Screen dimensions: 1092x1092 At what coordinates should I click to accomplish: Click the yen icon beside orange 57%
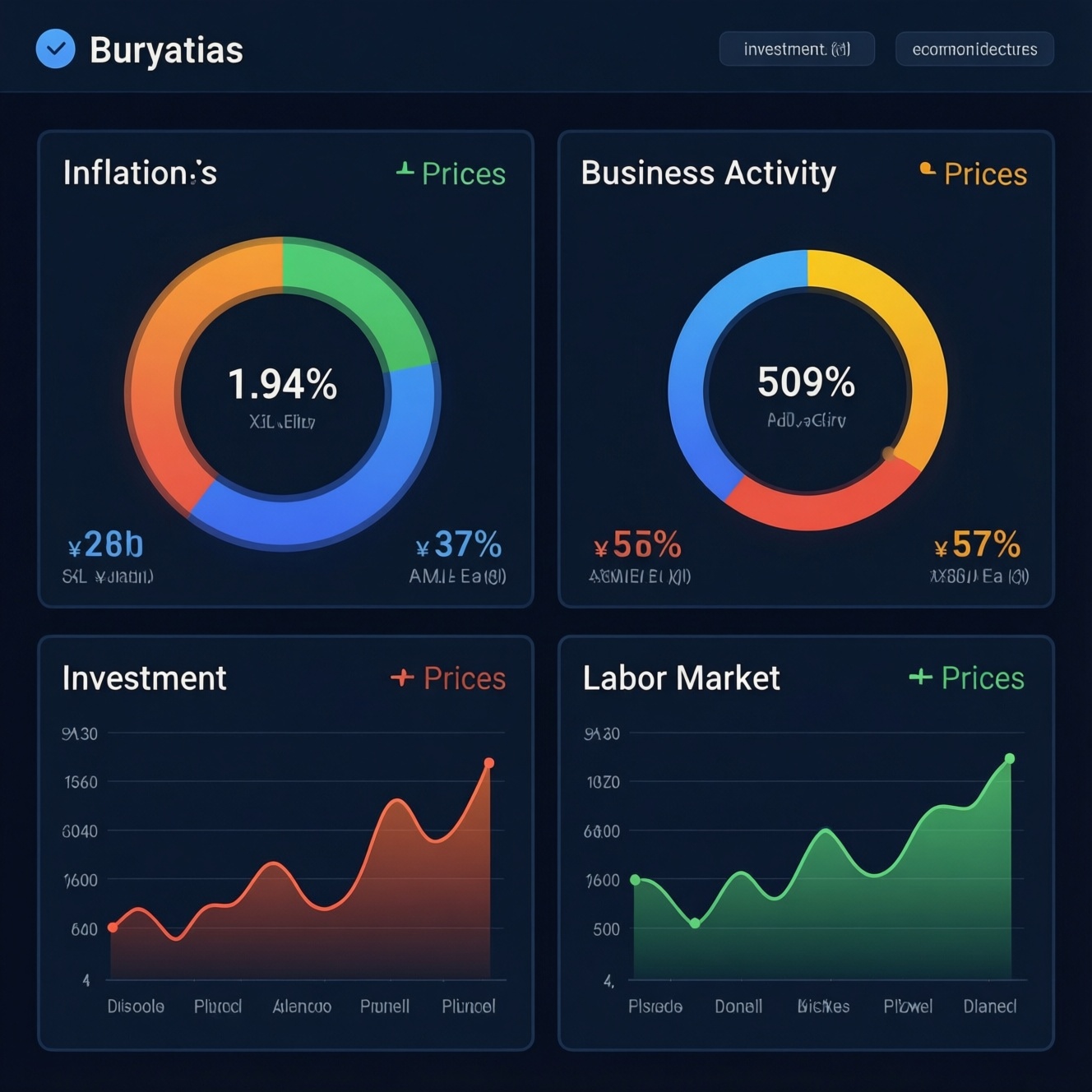942,548
